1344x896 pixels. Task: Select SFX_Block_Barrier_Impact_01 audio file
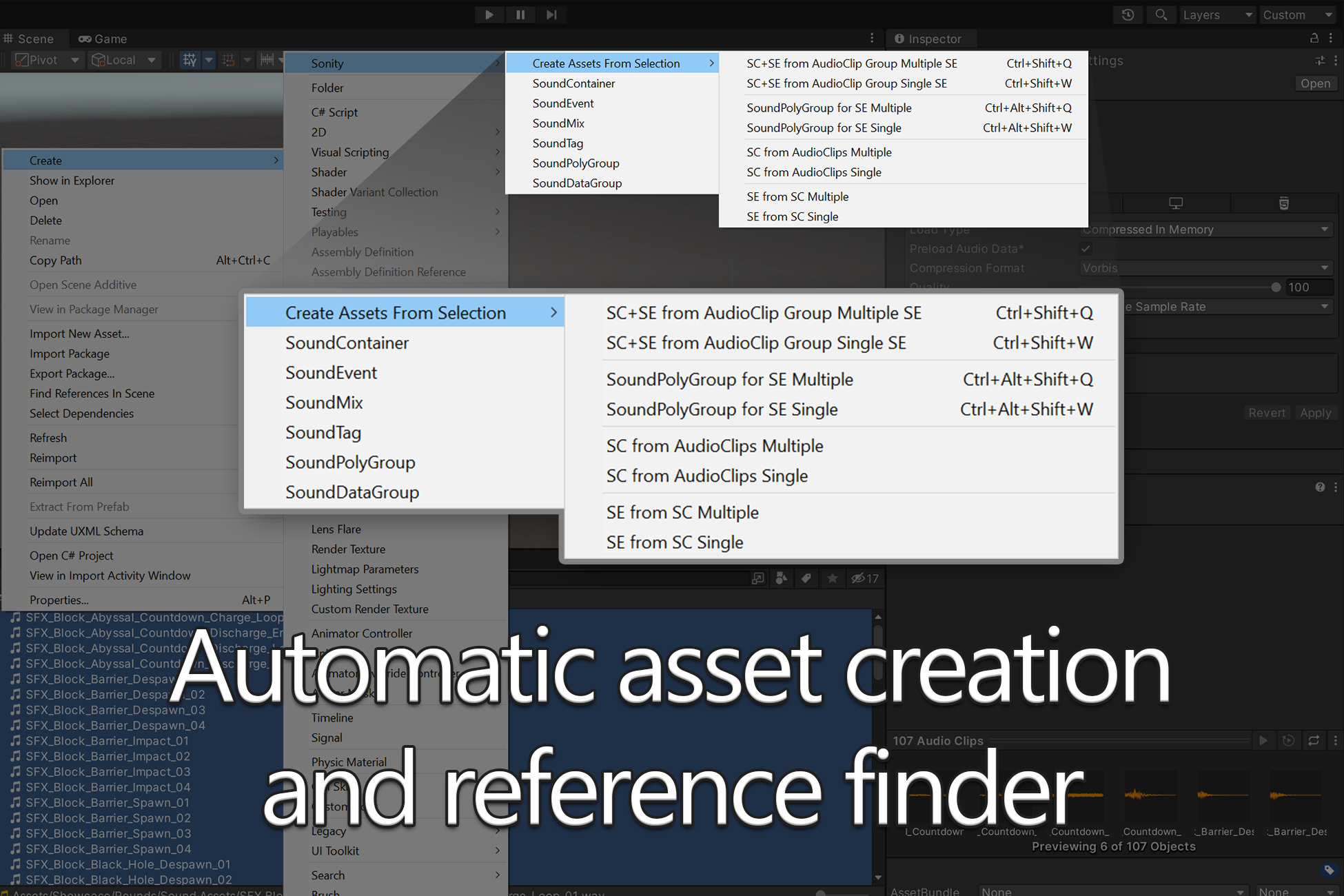point(107,741)
